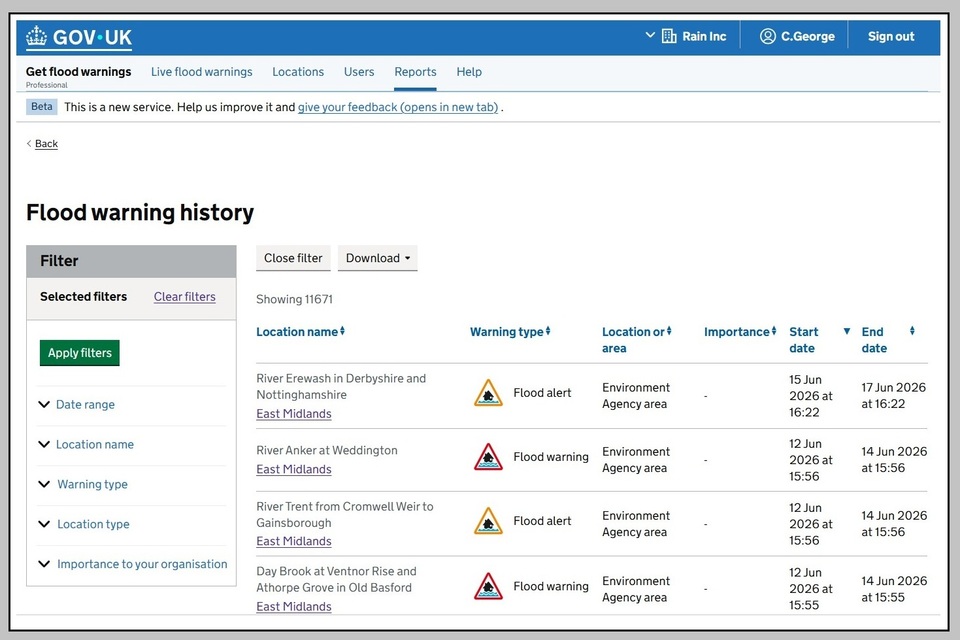960x640 pixels.
Task: Go back using the Back link
Action: pos(47,143)
